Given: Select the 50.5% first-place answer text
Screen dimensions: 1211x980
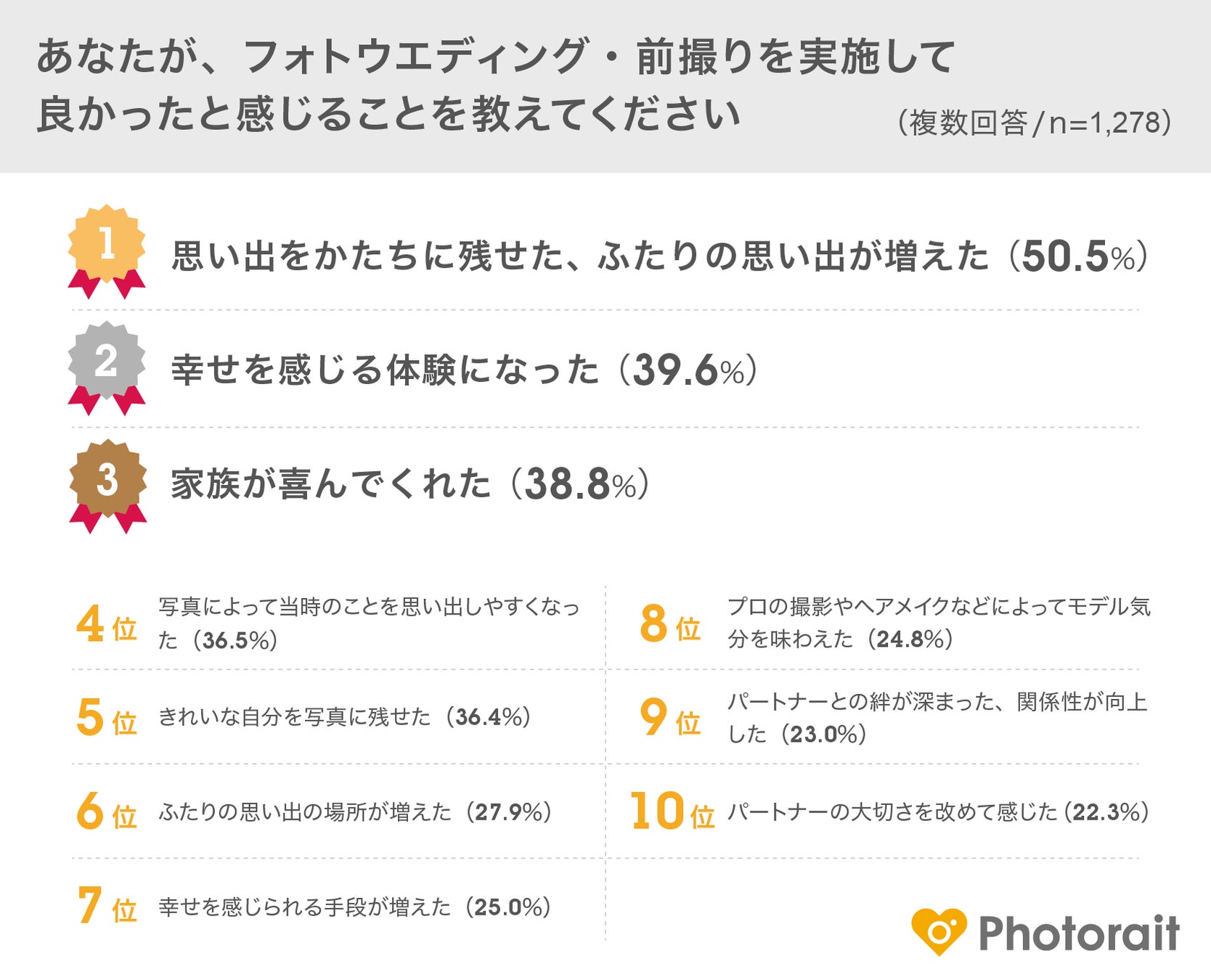Looking at the screenshot, I should (x=659, y=256).
